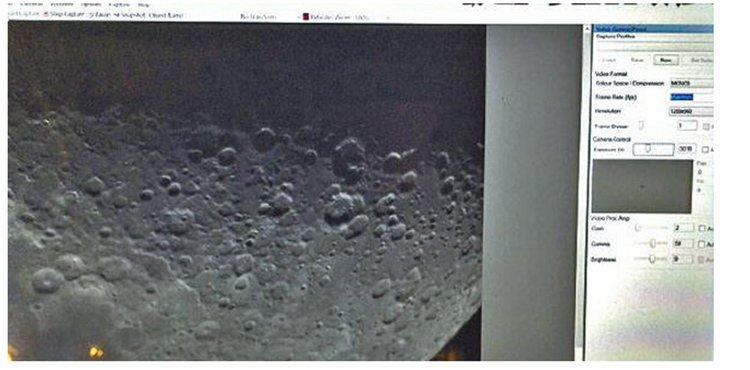Click the Gamma slider handle
Screen dimensions: 750x370
coord(652,244)
